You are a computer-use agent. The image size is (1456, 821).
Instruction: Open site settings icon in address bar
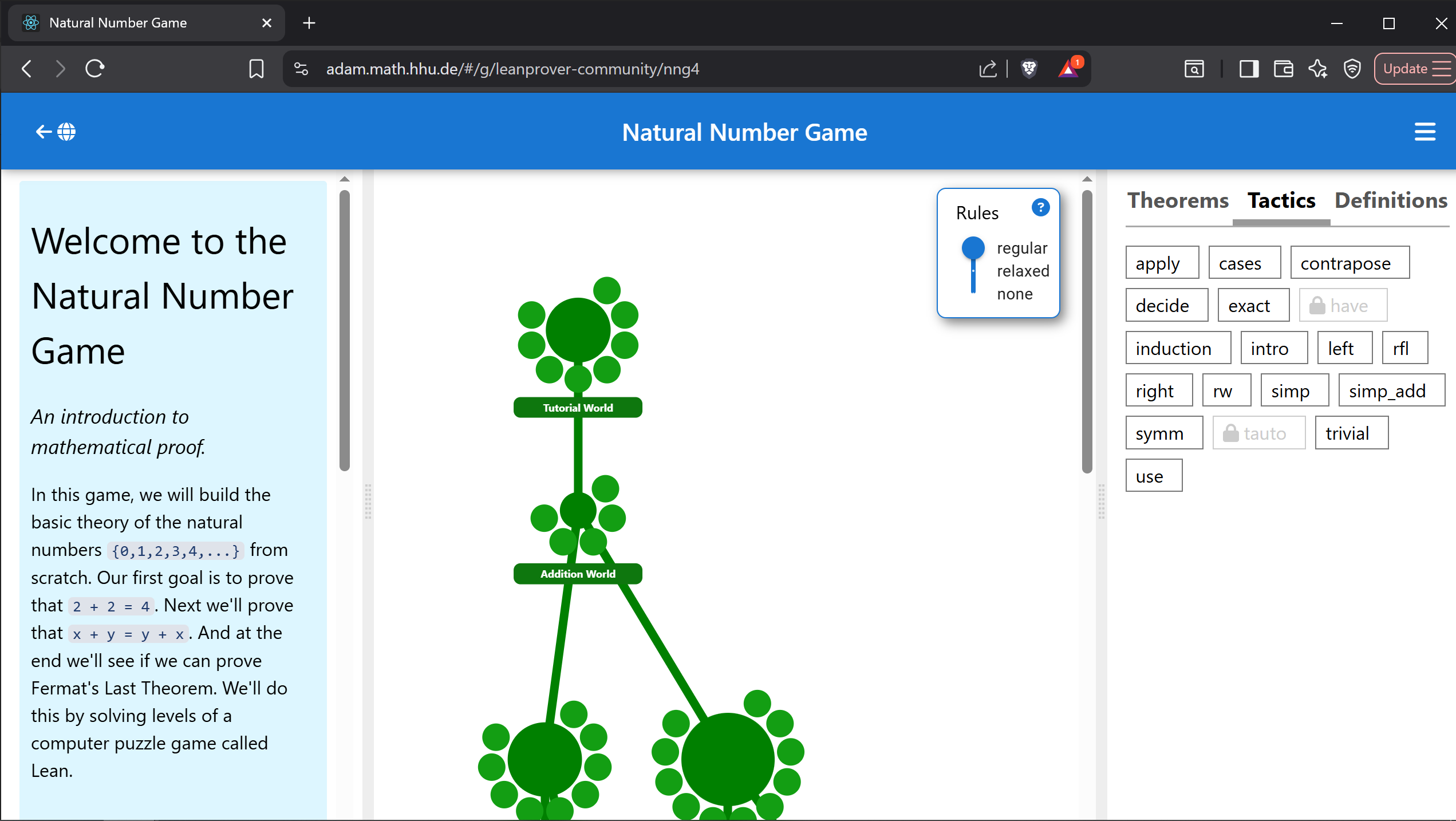301,69
